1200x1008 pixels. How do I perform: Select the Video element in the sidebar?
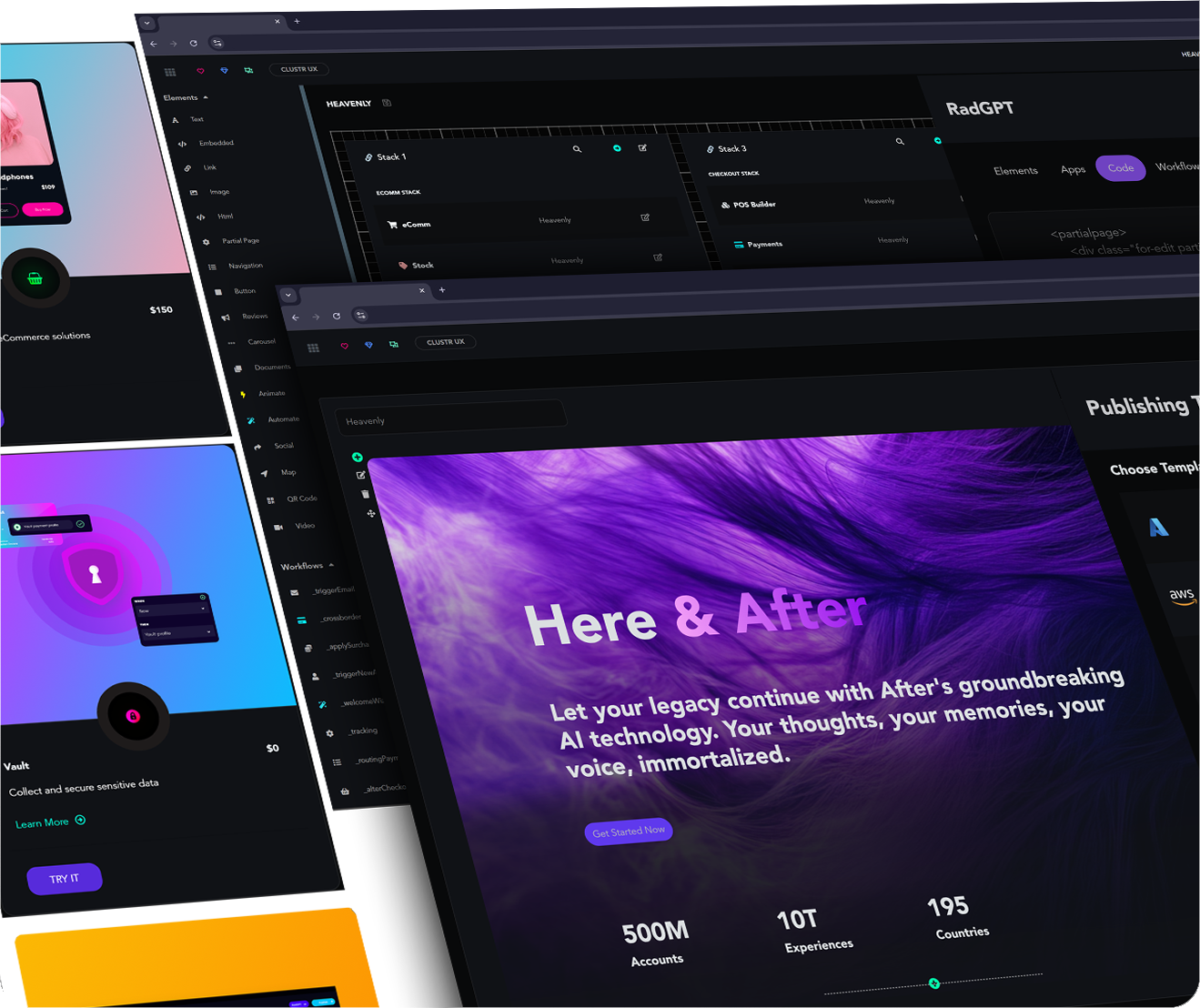pos(305,526)
